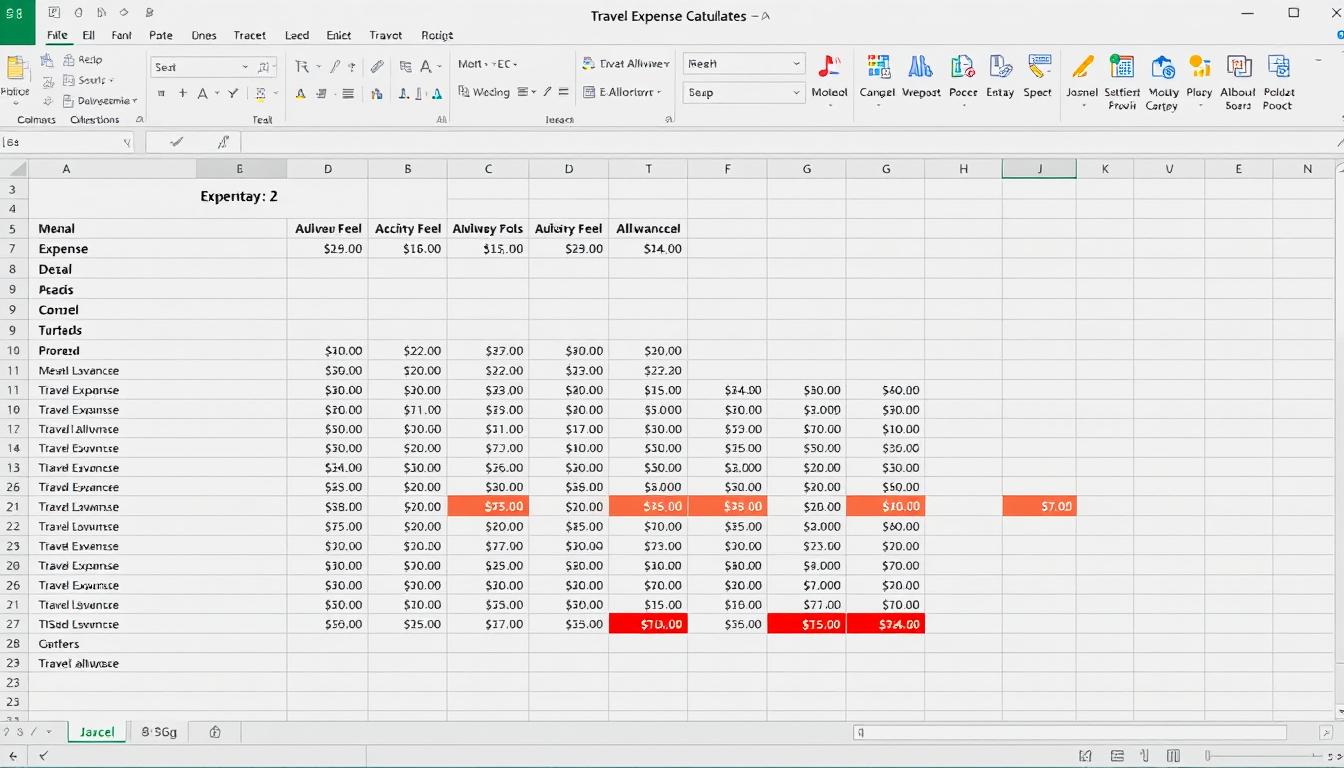Viewport: 1344px width, 768px height.
Task: Click the paperclip icon in the ribbon
Action: 377,67
